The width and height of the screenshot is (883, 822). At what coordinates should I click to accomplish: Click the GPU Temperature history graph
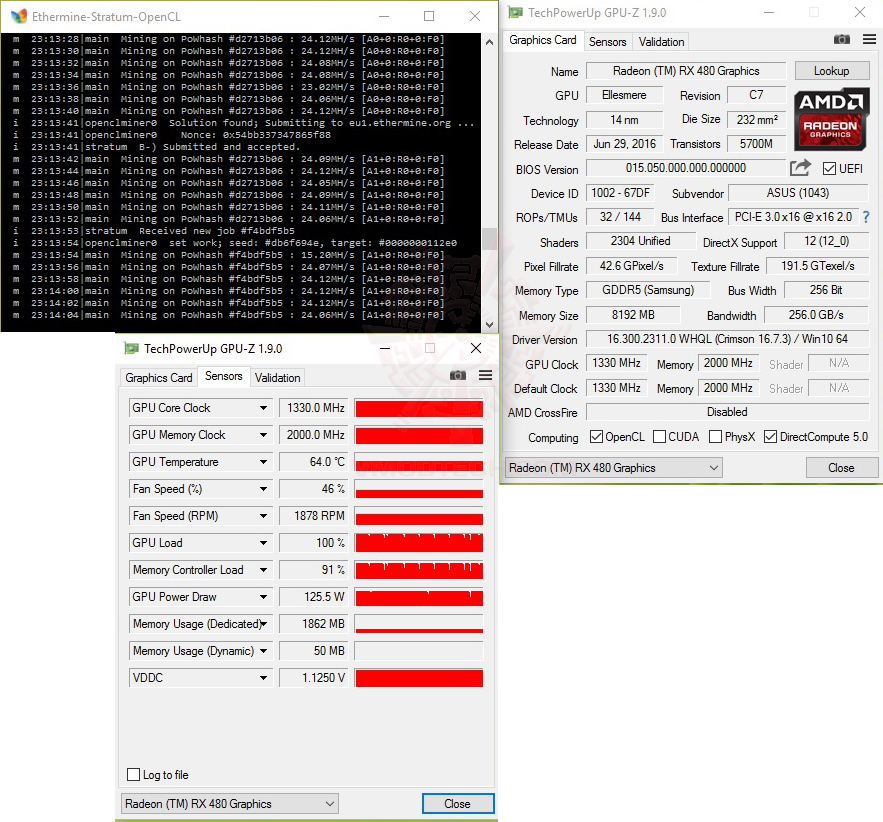pos(419,462)
